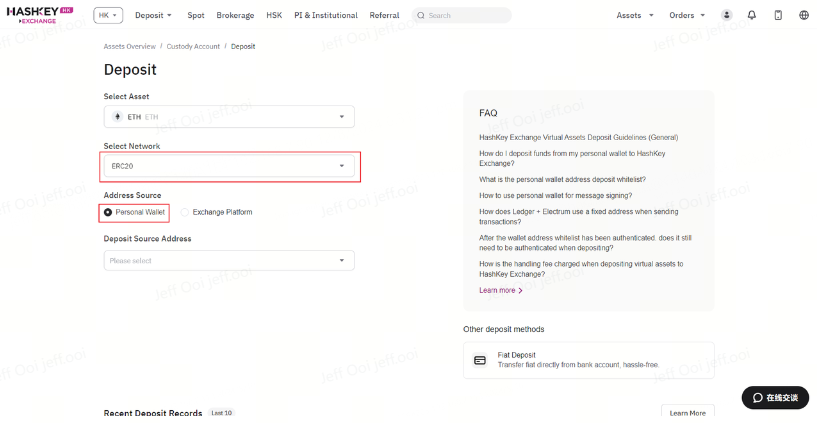Click the Fiat Deposit card icon
Image resolution: width=817 pixels, height=423 pixels.
[x=480, y=360]
